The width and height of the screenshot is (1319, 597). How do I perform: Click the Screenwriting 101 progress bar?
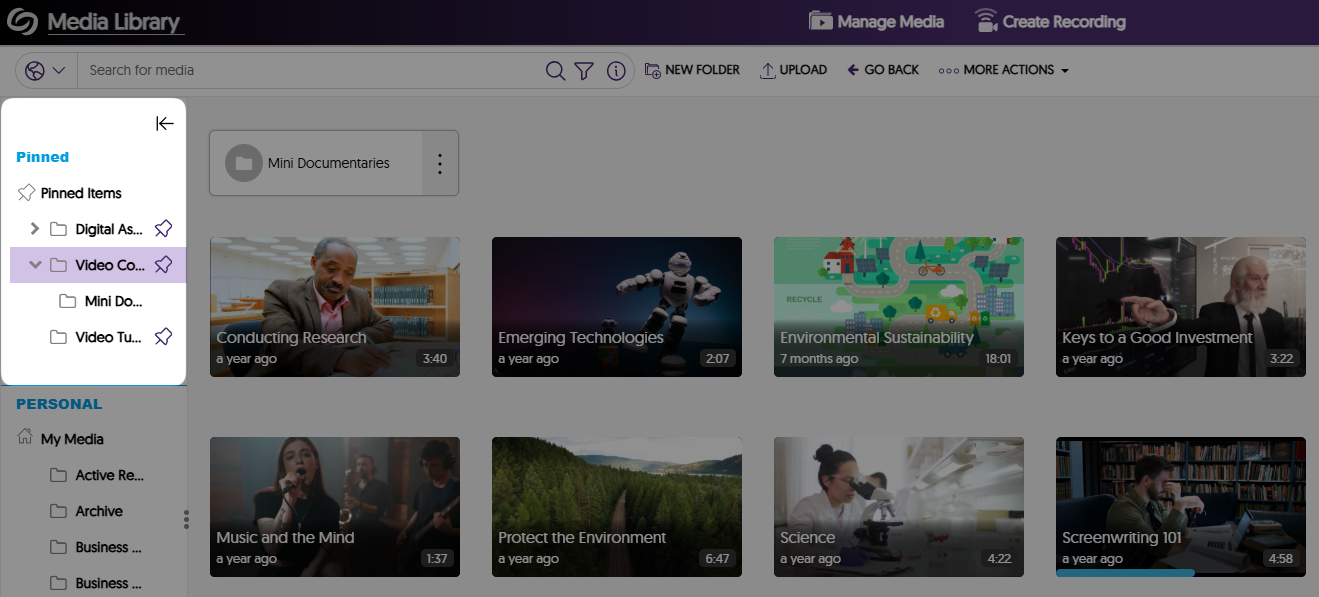(1124, 572)
